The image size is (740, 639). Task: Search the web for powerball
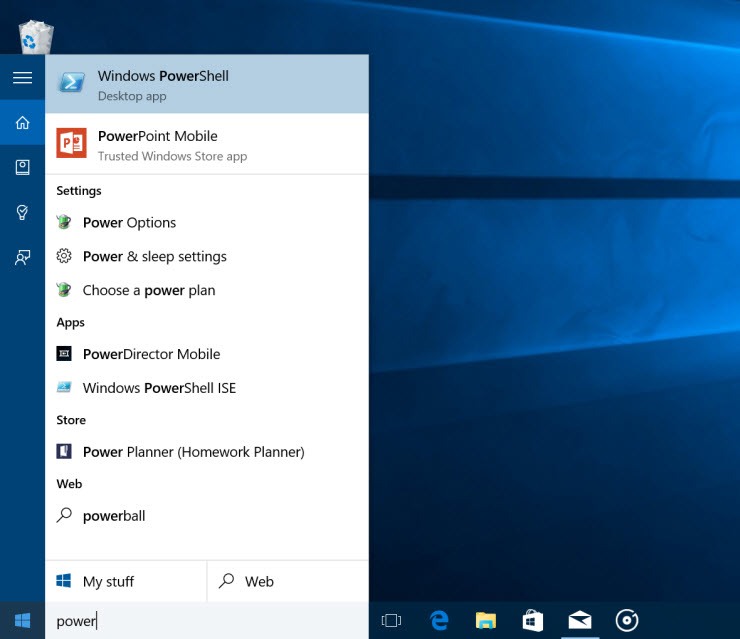pyautogui.click(x=114, y=516)
